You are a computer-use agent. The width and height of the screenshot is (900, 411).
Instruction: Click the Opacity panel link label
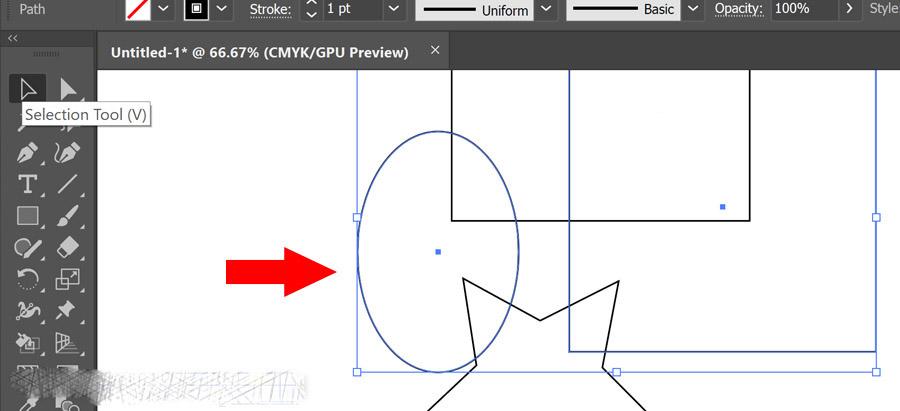tap(738, 9)
